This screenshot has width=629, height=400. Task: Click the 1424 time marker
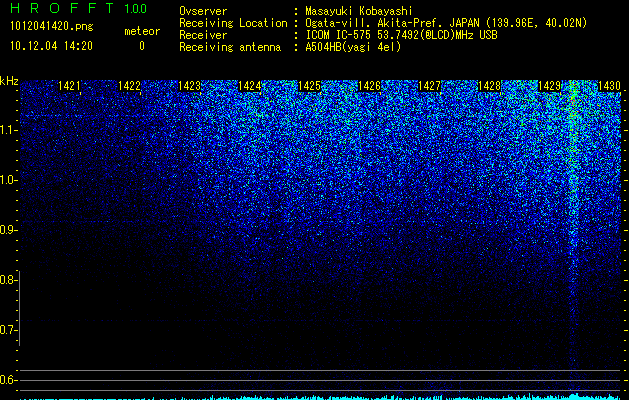[x=250, y=86]
